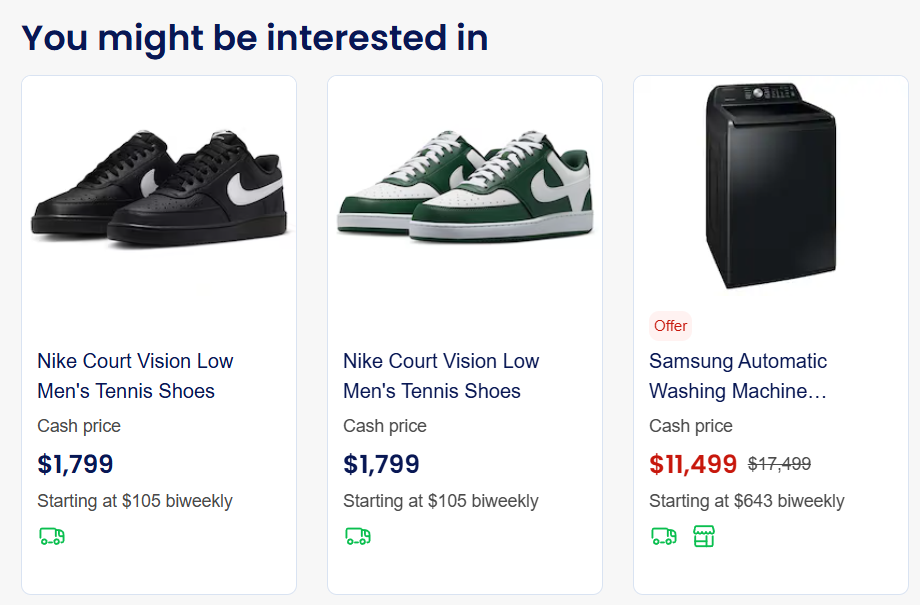The image size is (920, 605).
Task: Open Samsung Automatic Washing Machine title link
Action: 738,376
